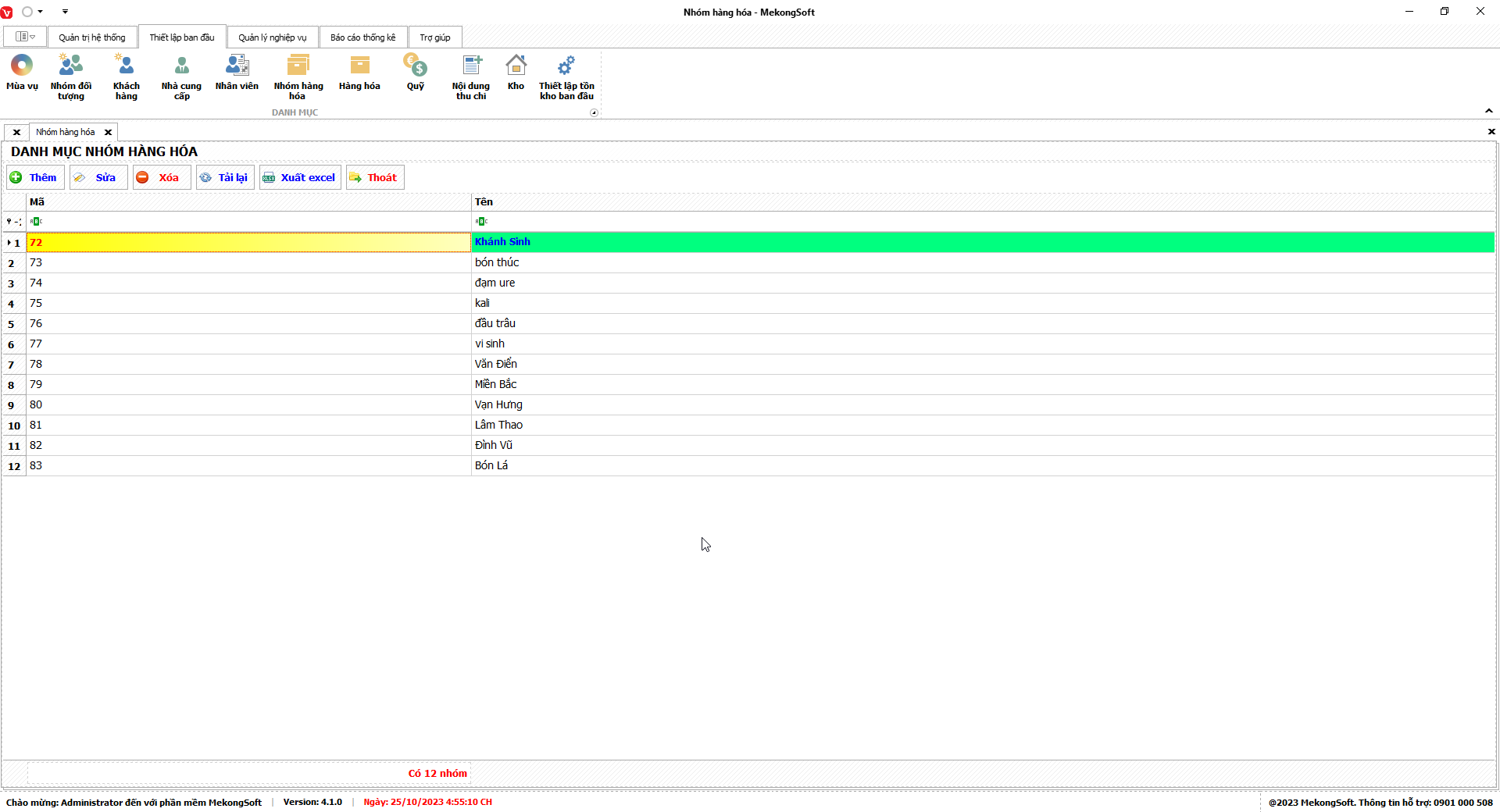The height and width of the screenshot is (812, 1500).
Task: Expand the Danh mục group dialog launcher
Action: [594, 112]
